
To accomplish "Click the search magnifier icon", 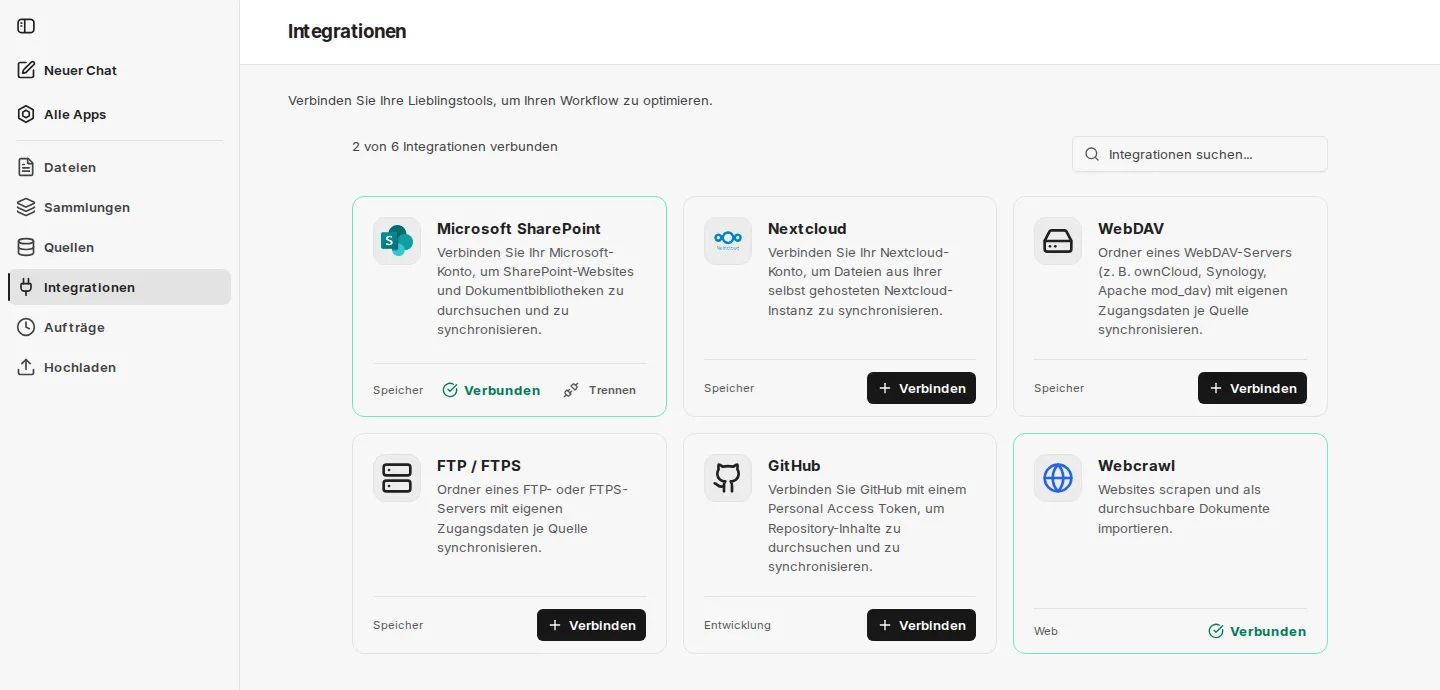I will point(1092,154).
